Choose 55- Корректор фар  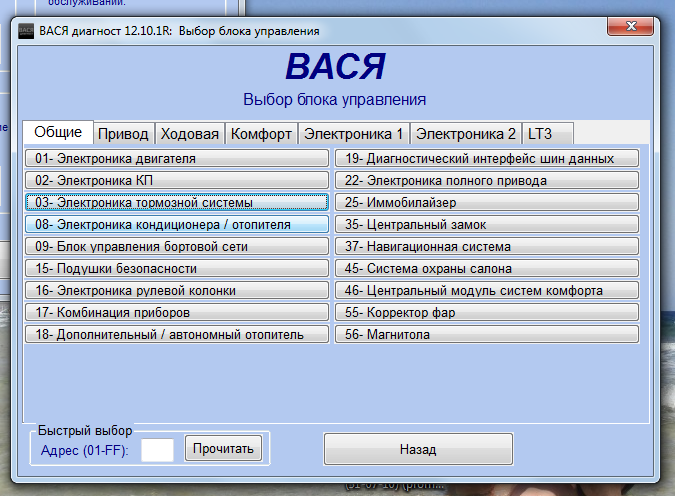click(x=487, y=312)
